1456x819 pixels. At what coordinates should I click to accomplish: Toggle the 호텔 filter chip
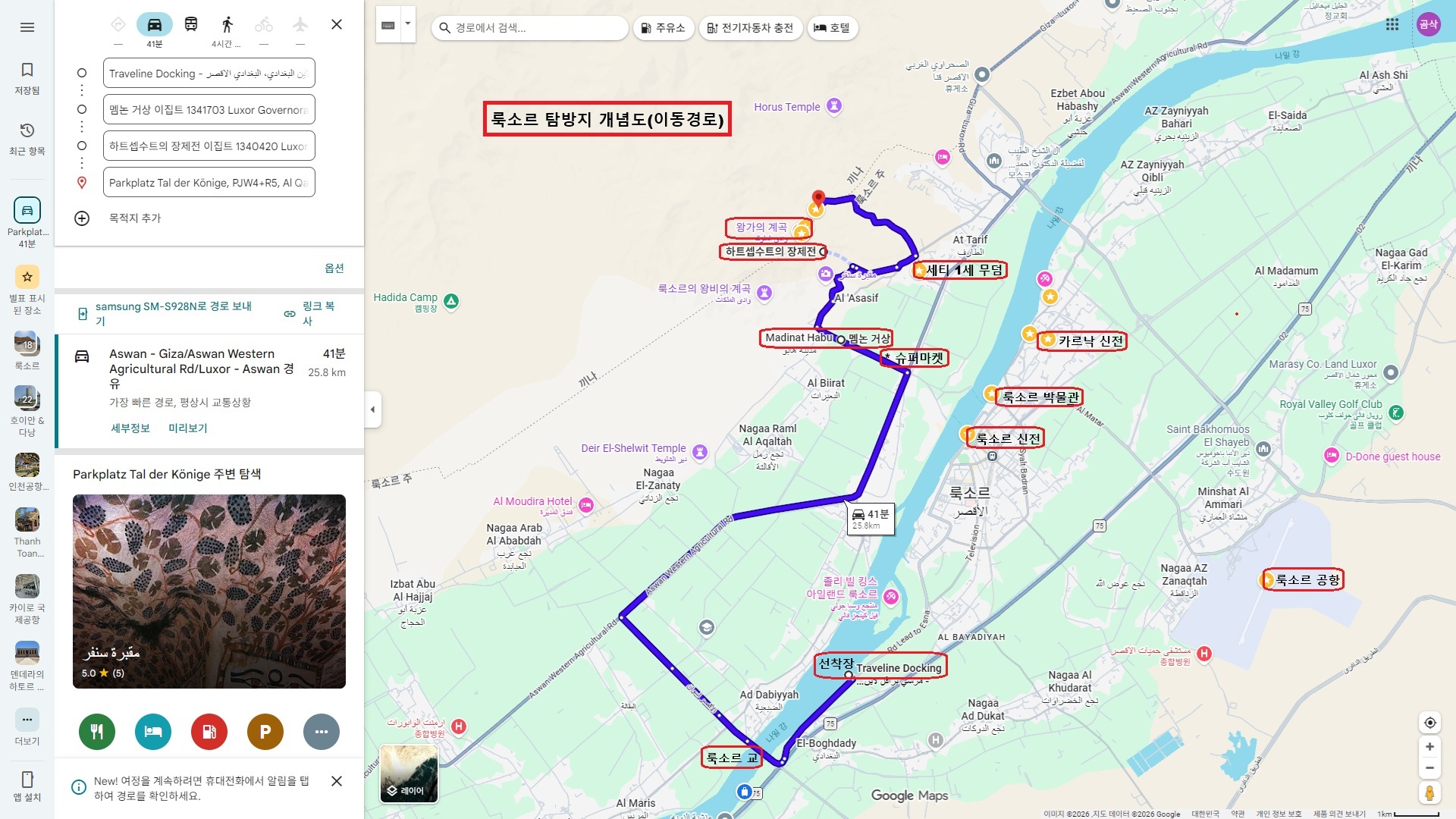point(832,28)
